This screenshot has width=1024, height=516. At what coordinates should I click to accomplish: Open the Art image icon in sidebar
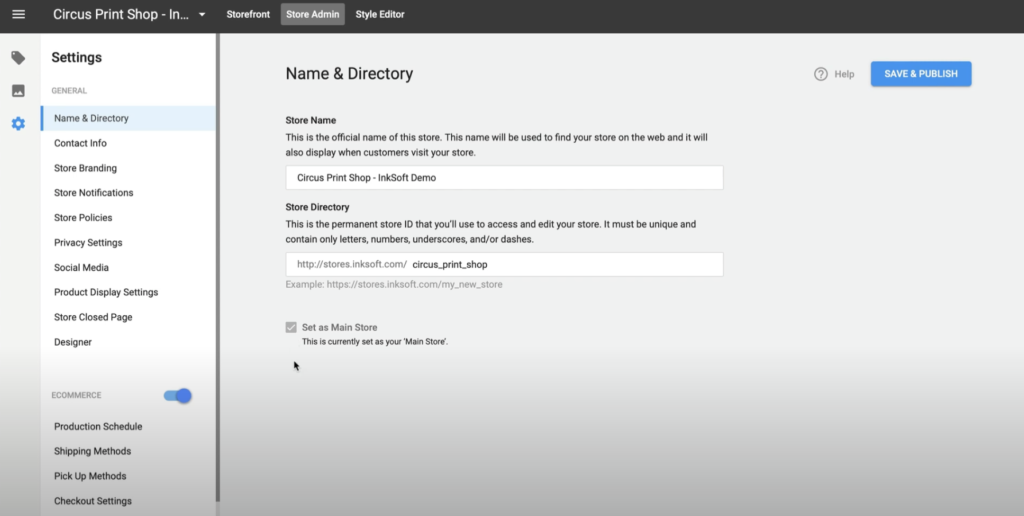tap(18, 91)
